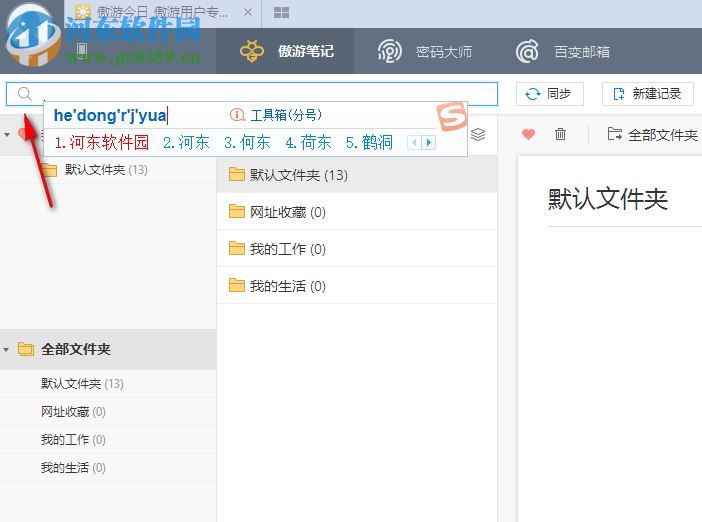The height and width of the screenshot is (522, 702).
Task: Click folder icon of 我的生活 row
Action: (237, 285)
